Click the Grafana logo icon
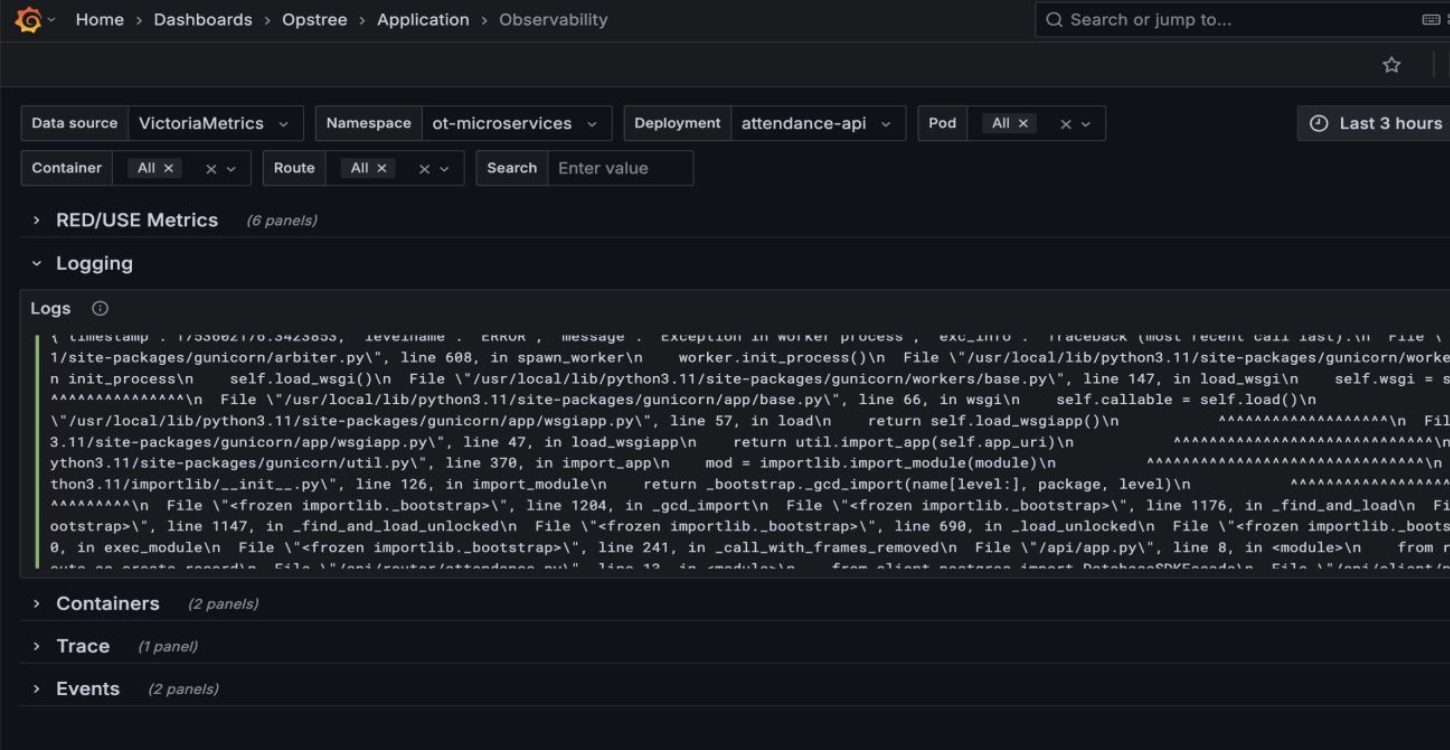This screenshot has height=750, width=1450. (29, 20)
